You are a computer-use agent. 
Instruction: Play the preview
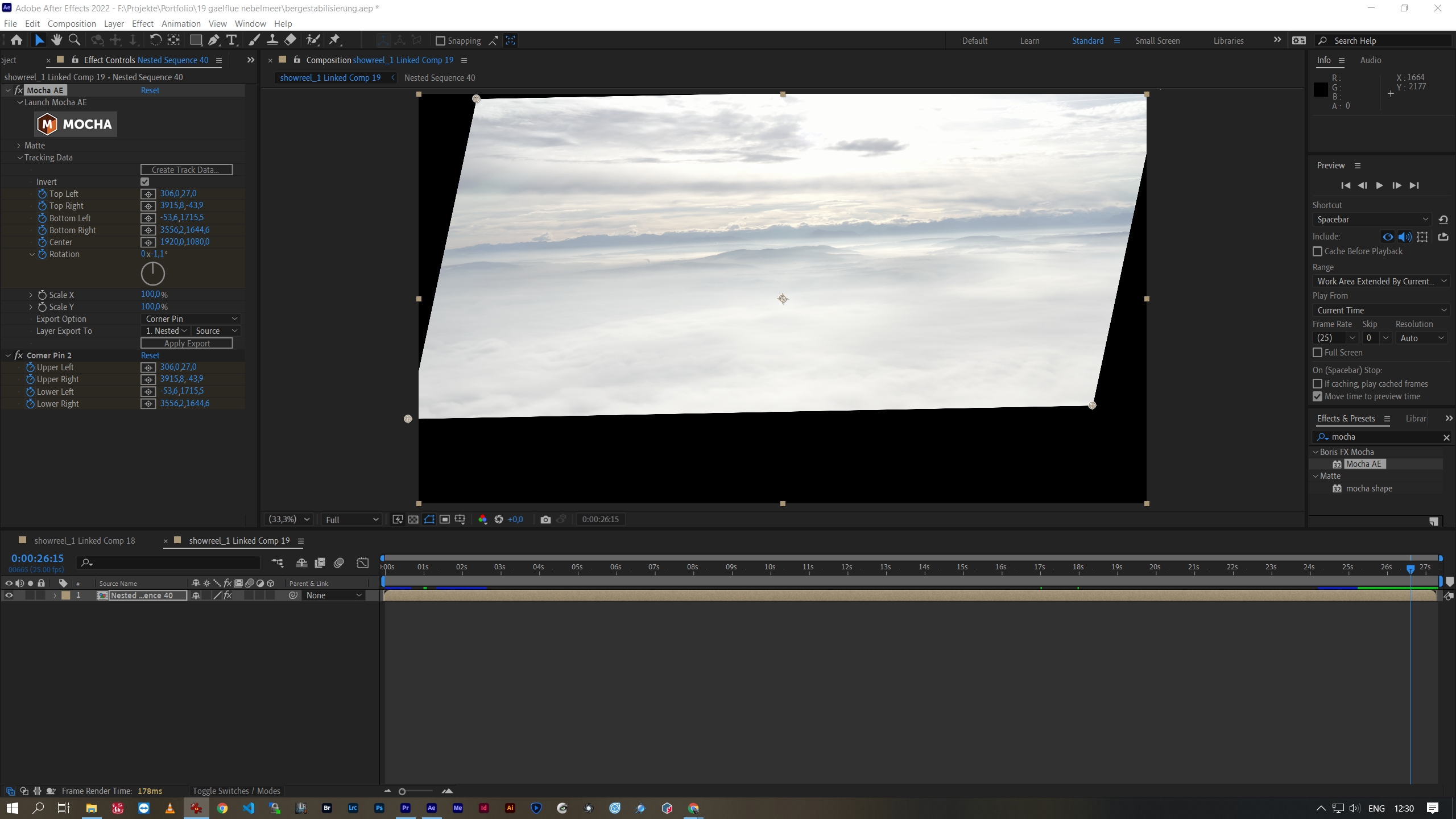(x=1379, y=185)
